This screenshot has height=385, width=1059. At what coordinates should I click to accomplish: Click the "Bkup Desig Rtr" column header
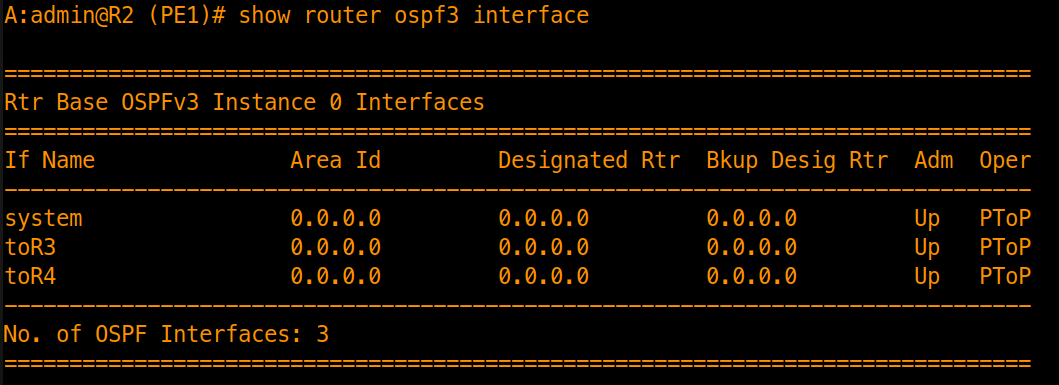(x=798, y=161)
